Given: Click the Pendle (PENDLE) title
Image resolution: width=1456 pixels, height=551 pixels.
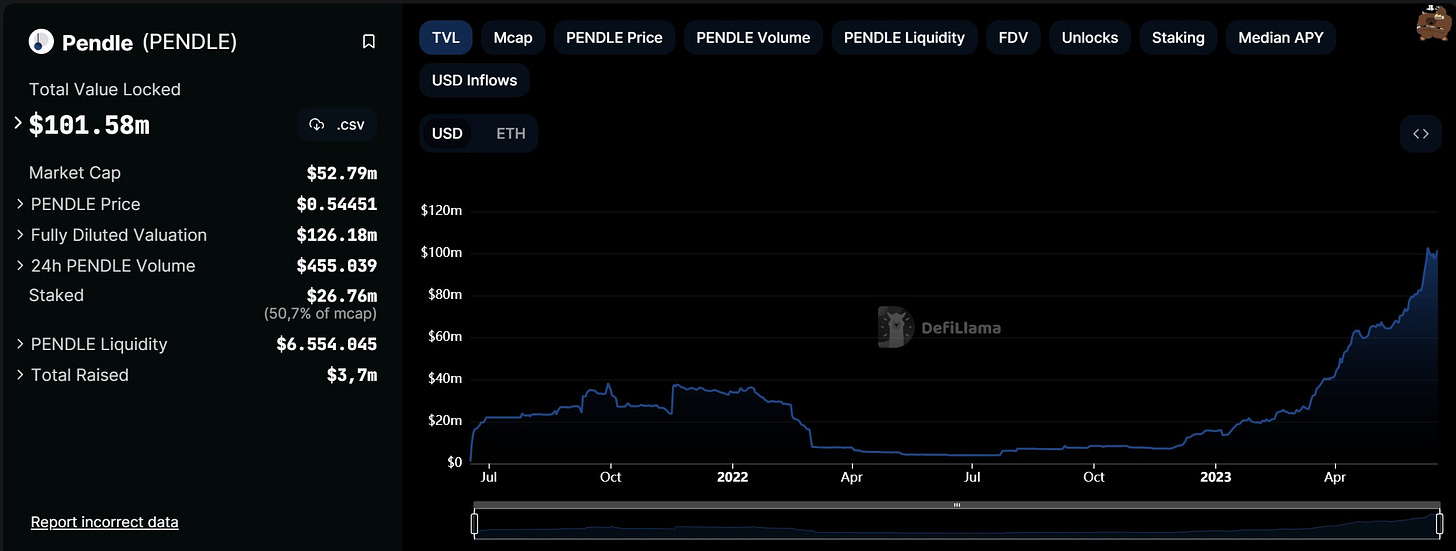Looking at the screenshot, I should click(149, 42).
